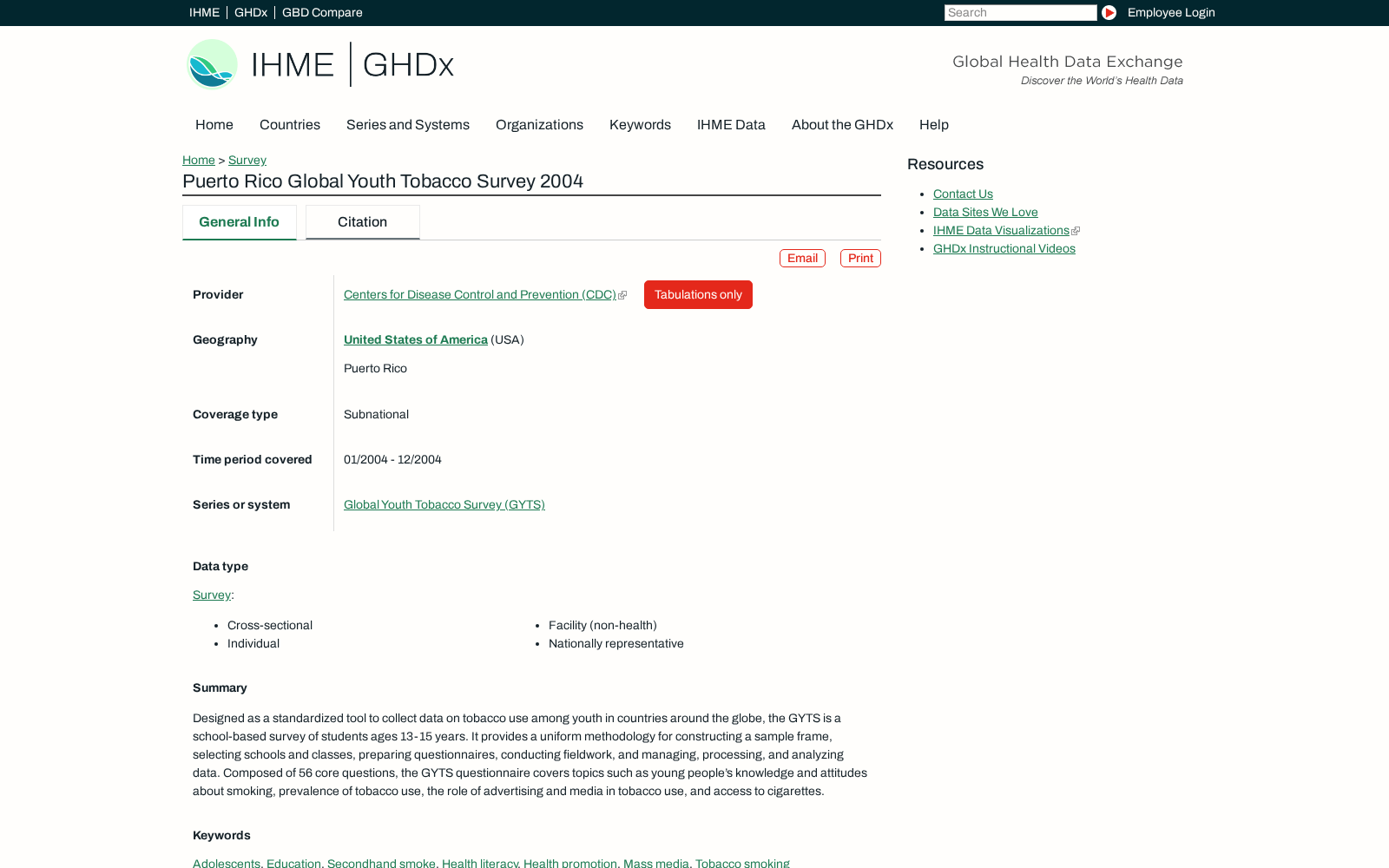Click the Mass media keyword link
1389x868 pixels.
656,863
